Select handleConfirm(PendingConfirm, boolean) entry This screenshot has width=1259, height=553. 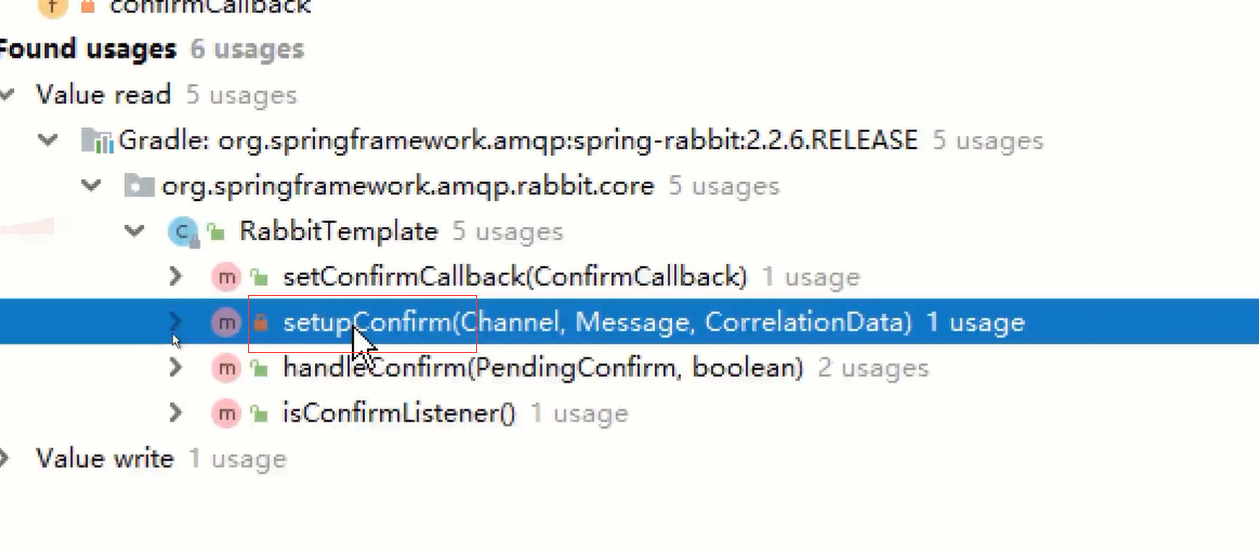(x=543, y=368)
